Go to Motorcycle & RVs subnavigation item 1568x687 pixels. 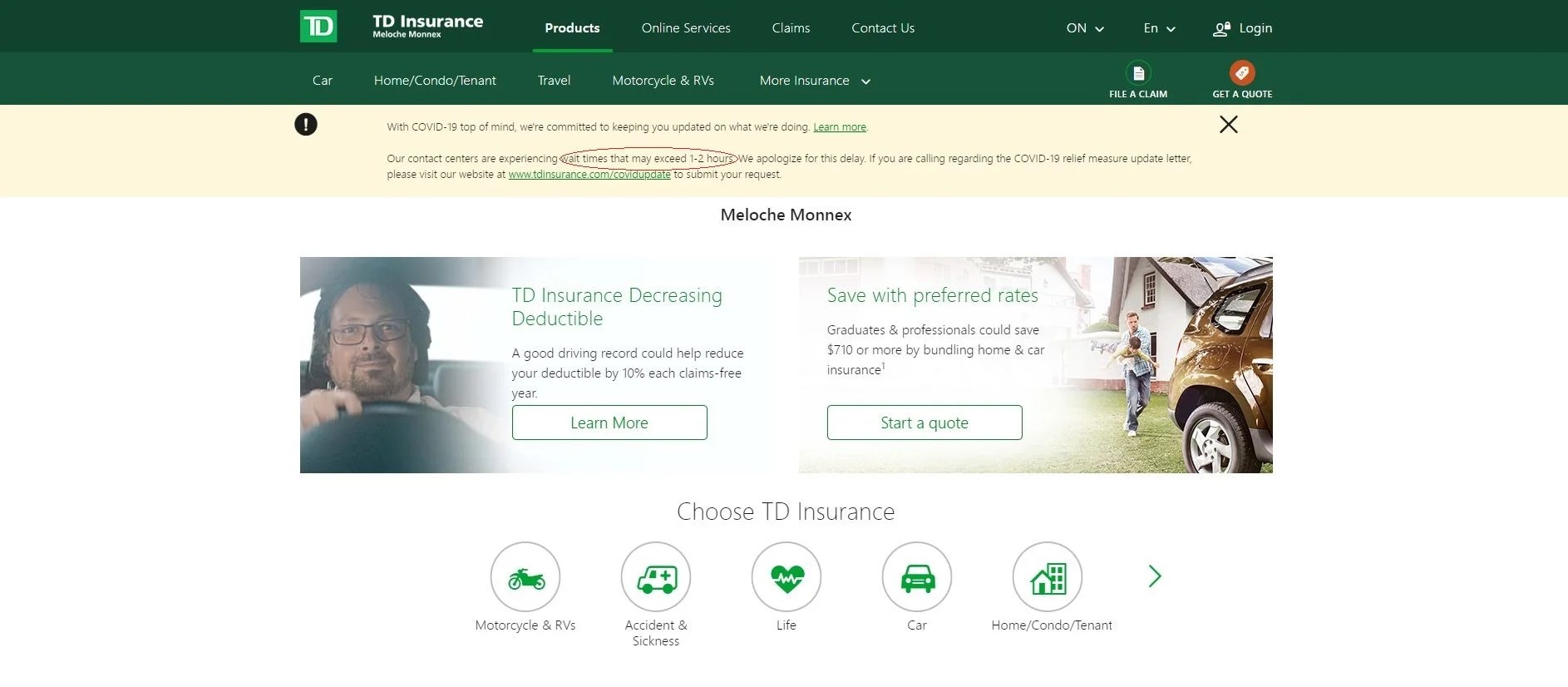(x=663, y=81)
